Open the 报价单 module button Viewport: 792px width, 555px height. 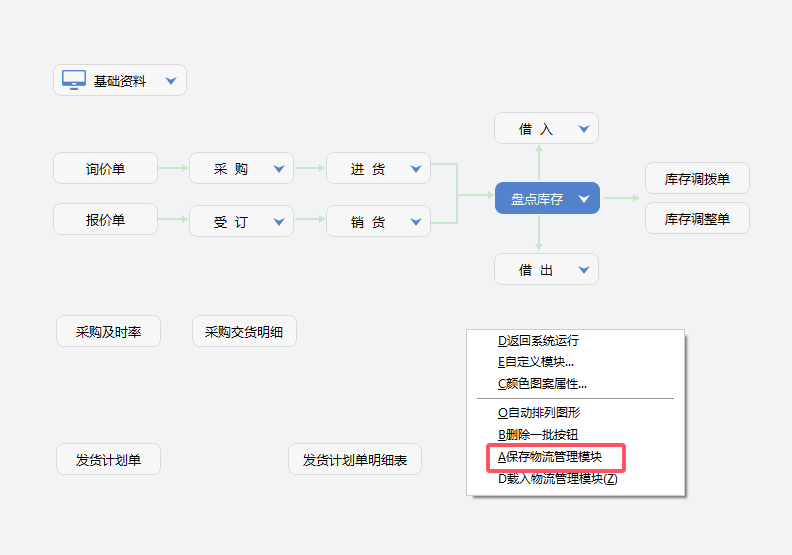click(x=105, y=219)
